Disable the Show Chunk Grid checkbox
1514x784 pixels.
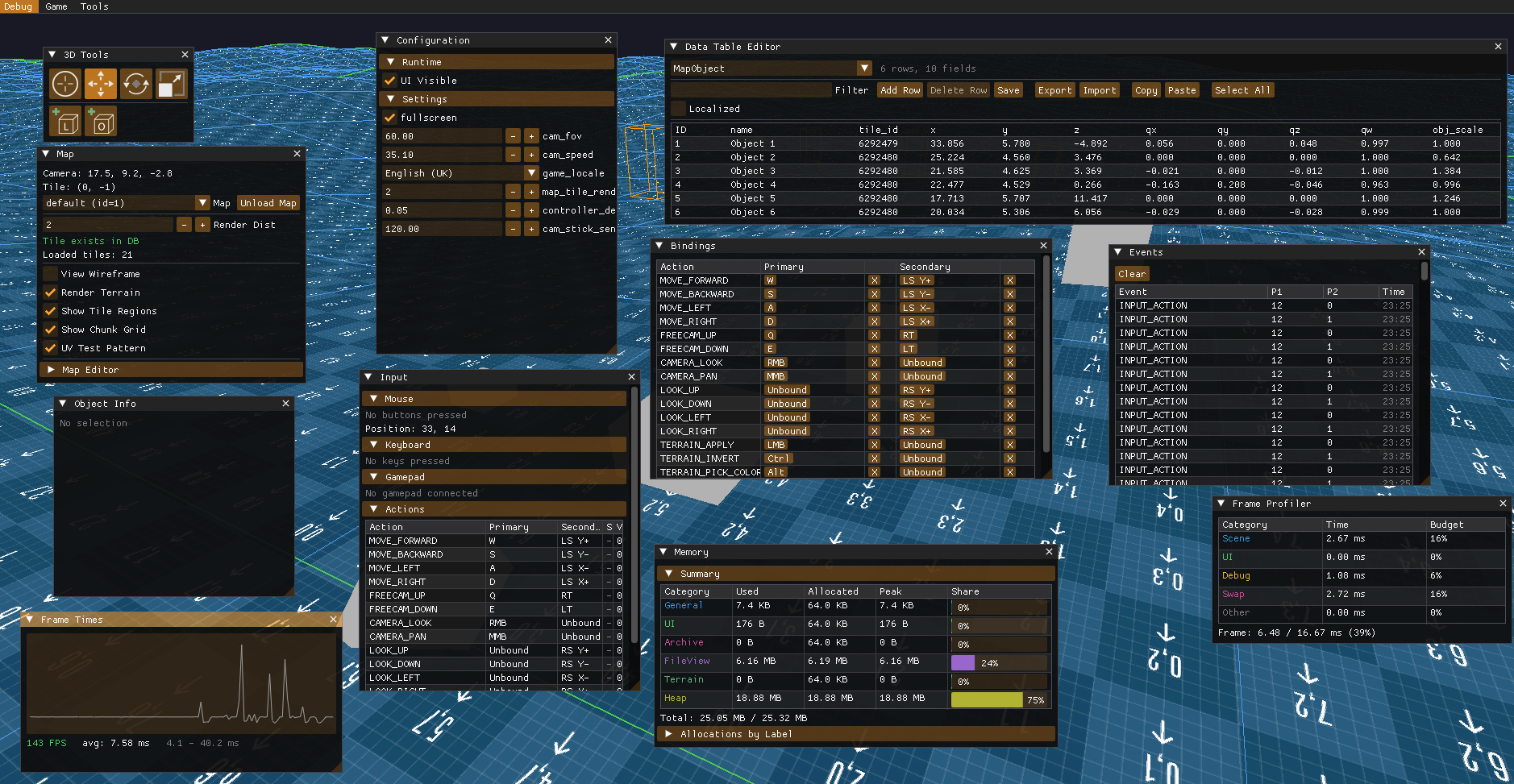[51, 330]
